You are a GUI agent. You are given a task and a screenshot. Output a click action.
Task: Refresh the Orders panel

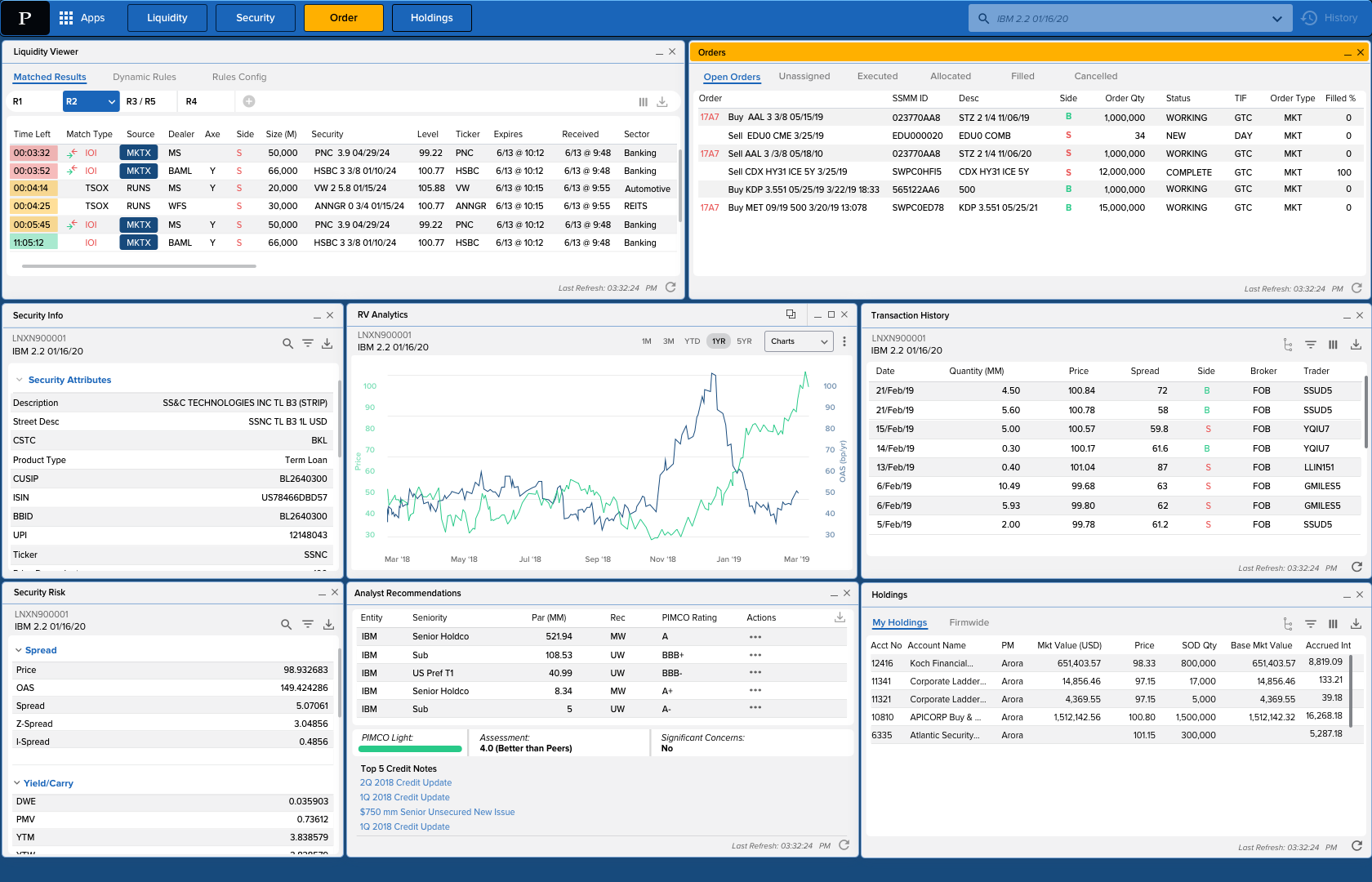point(1356,288)
